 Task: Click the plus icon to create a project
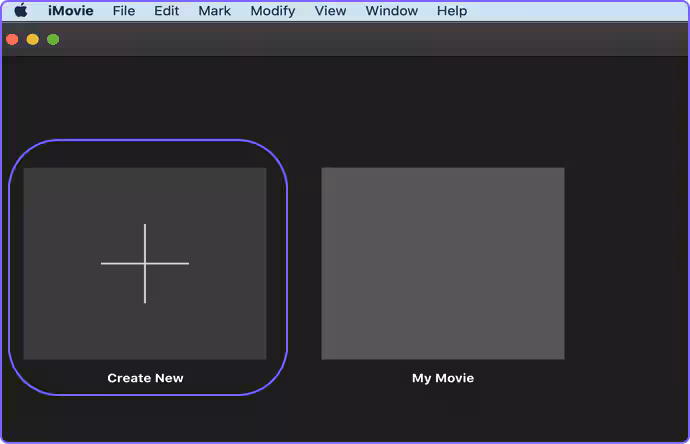click(145, 264)
